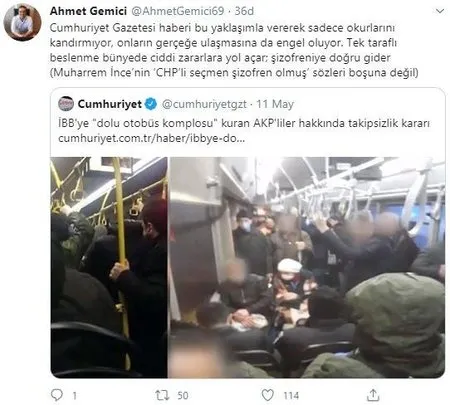Click the Cumhuriyet small round avatar
Image resolution: width=450 pixels, height=405 pixels.
click(x=66, y=104)
